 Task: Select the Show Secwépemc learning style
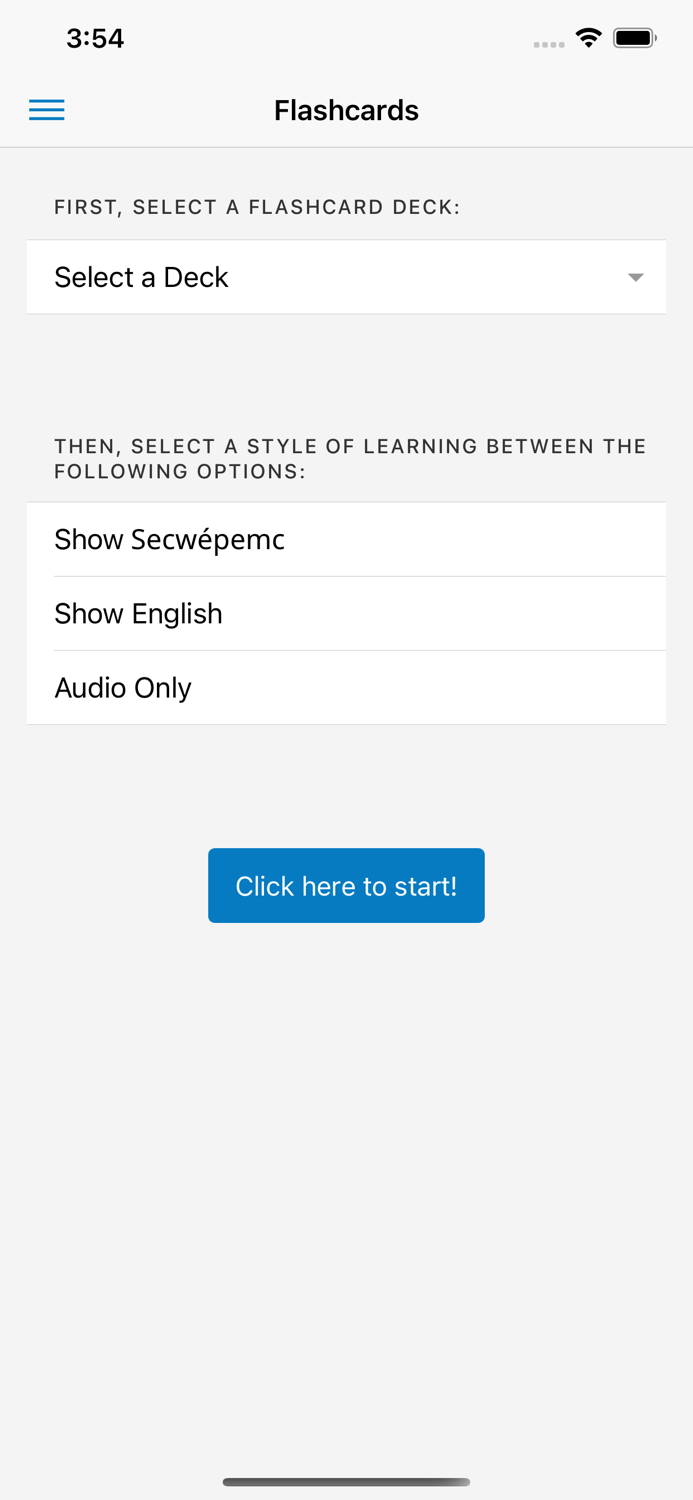(x=346, y=539)
